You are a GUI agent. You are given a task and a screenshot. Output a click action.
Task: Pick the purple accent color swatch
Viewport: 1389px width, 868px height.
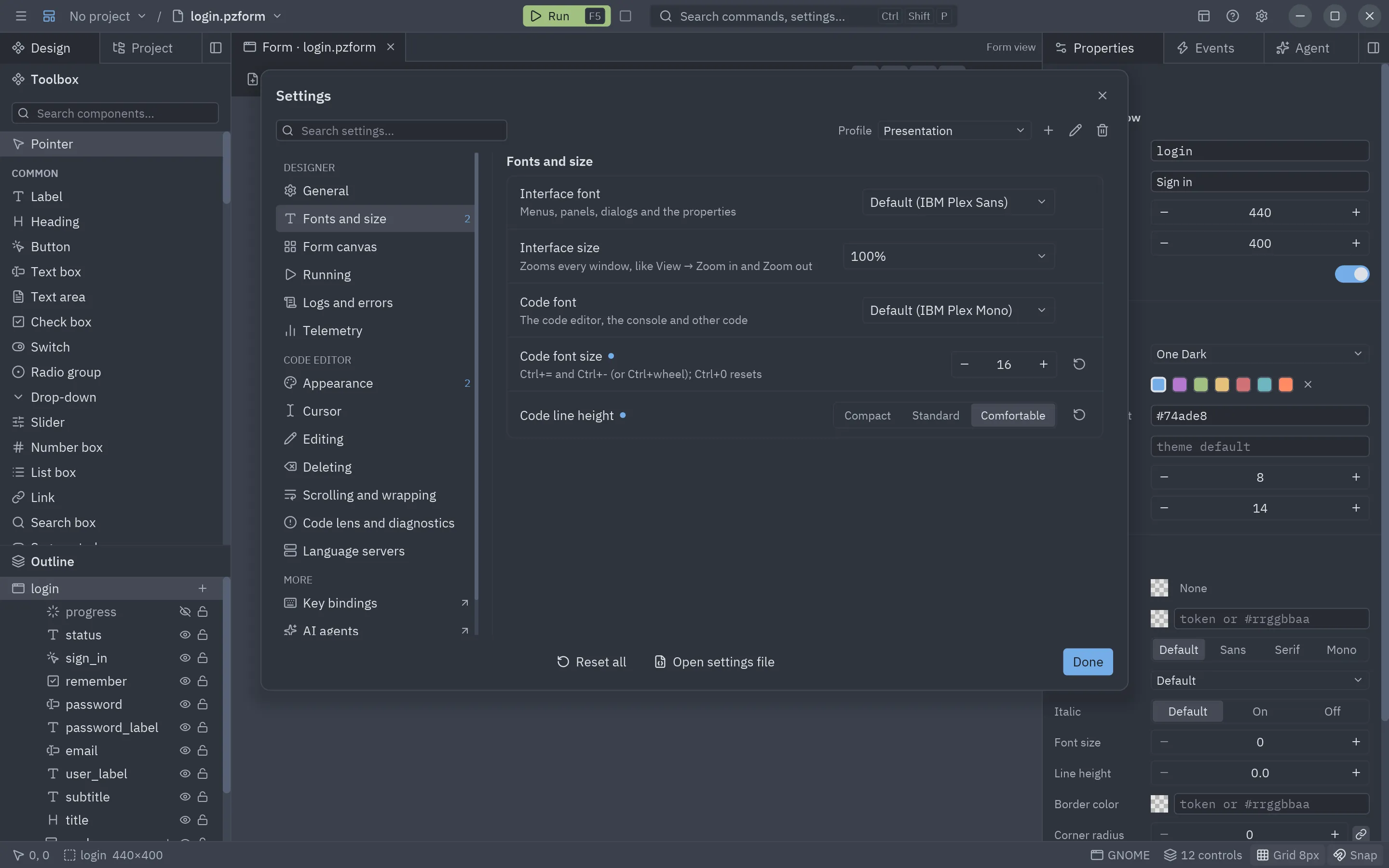point(1180,384)
